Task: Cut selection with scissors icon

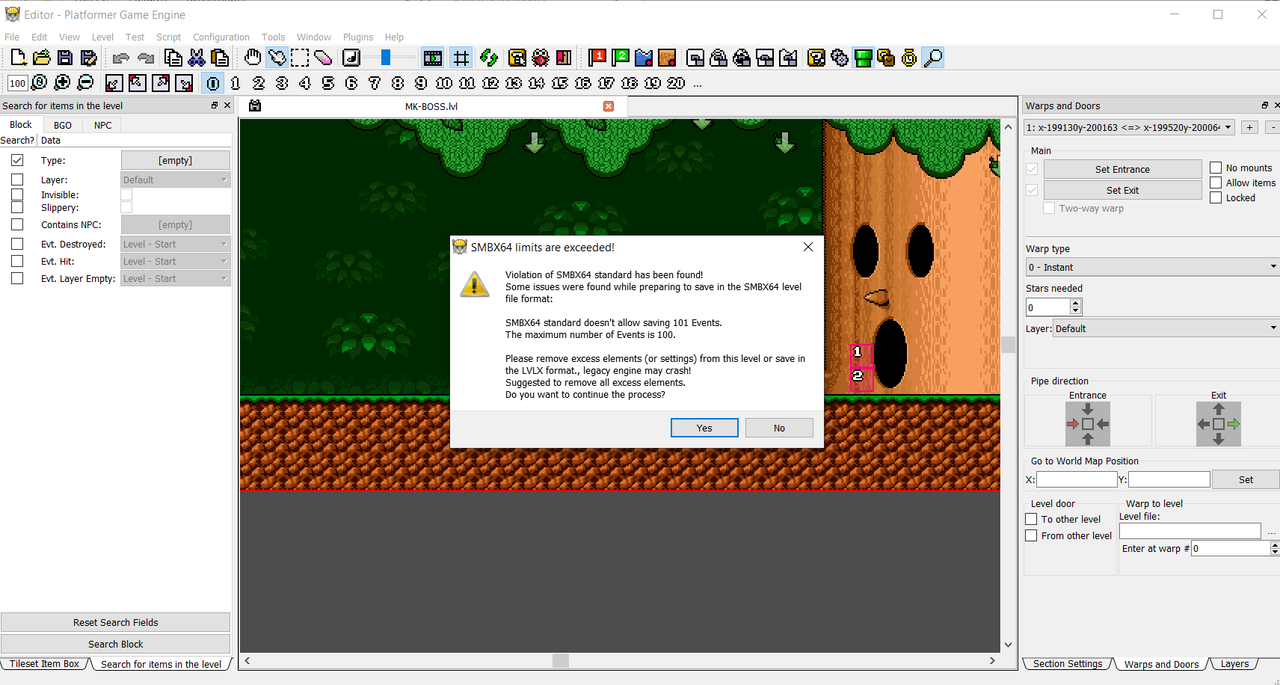Action: pyautogui.click(x=197, y=58)
